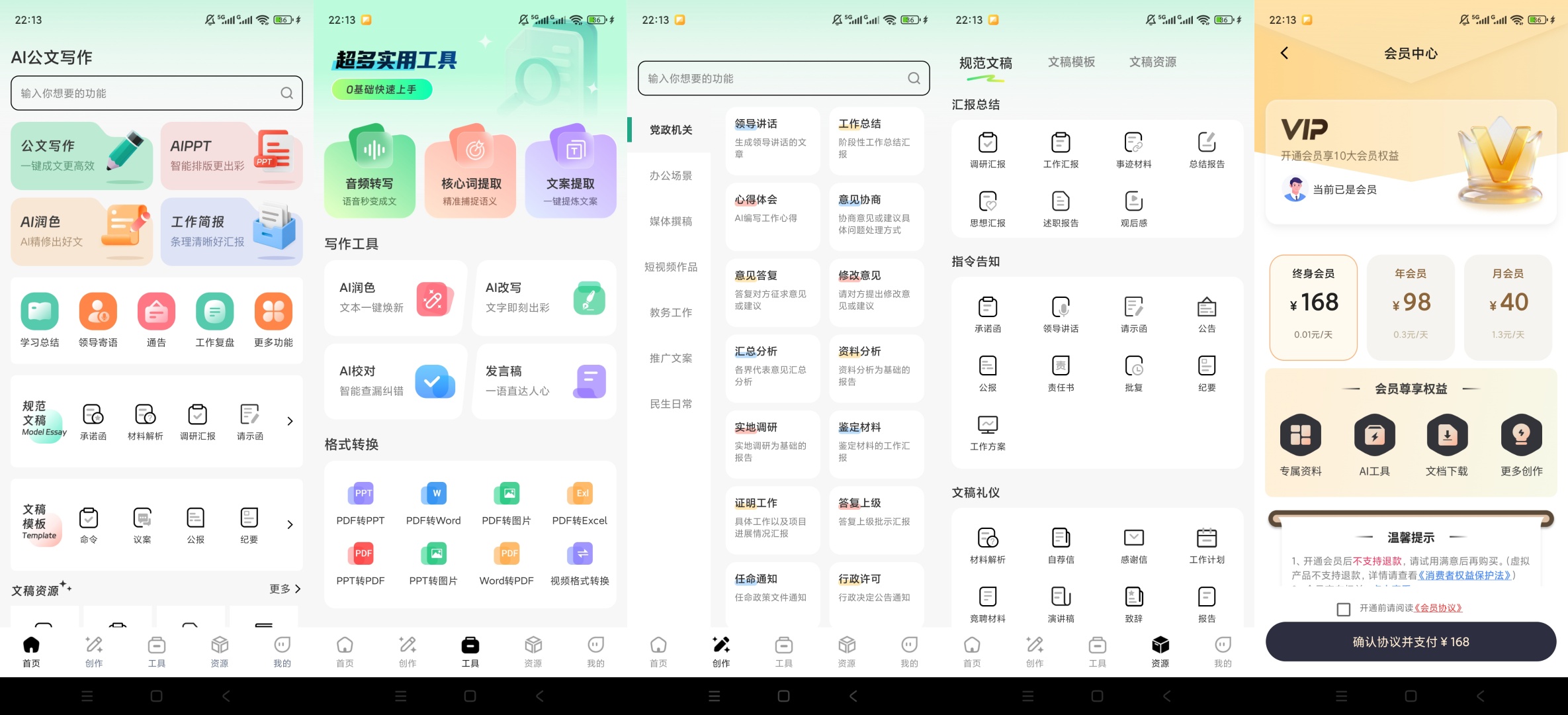The image size is (1568, 715).
Task: Tap the AI工具 member benefit icon
Action: (1374, 435)
